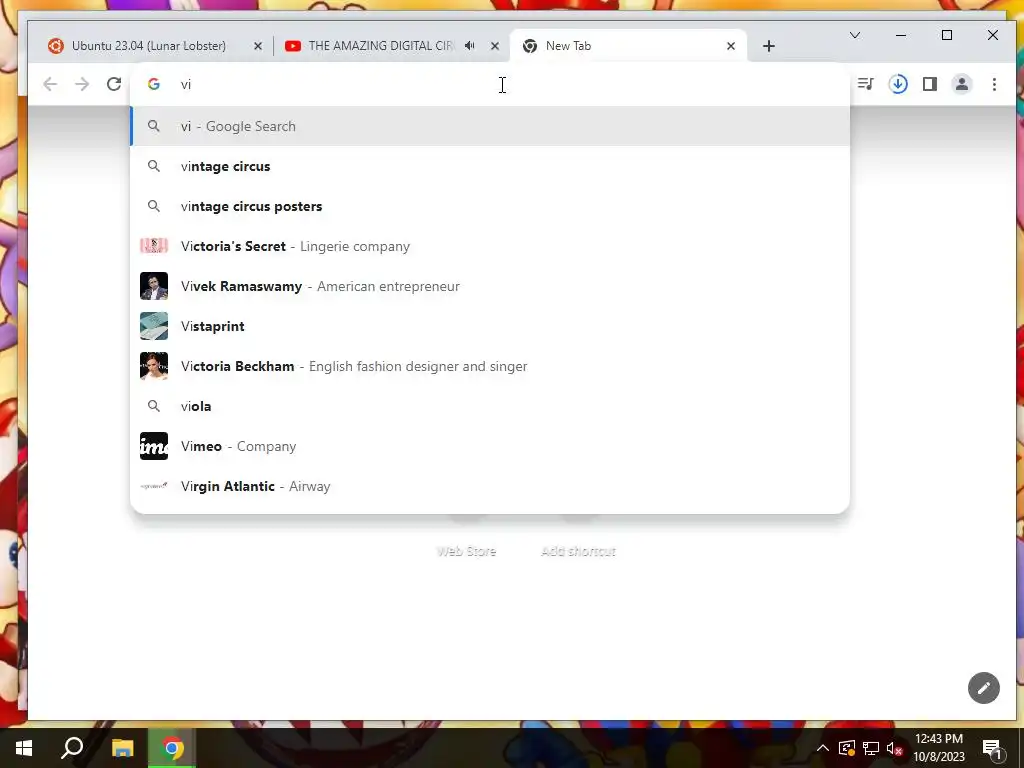Click in the address bar containing 'vi'
This screenshot has width=1024, height=768.
[x=490, y=84]
